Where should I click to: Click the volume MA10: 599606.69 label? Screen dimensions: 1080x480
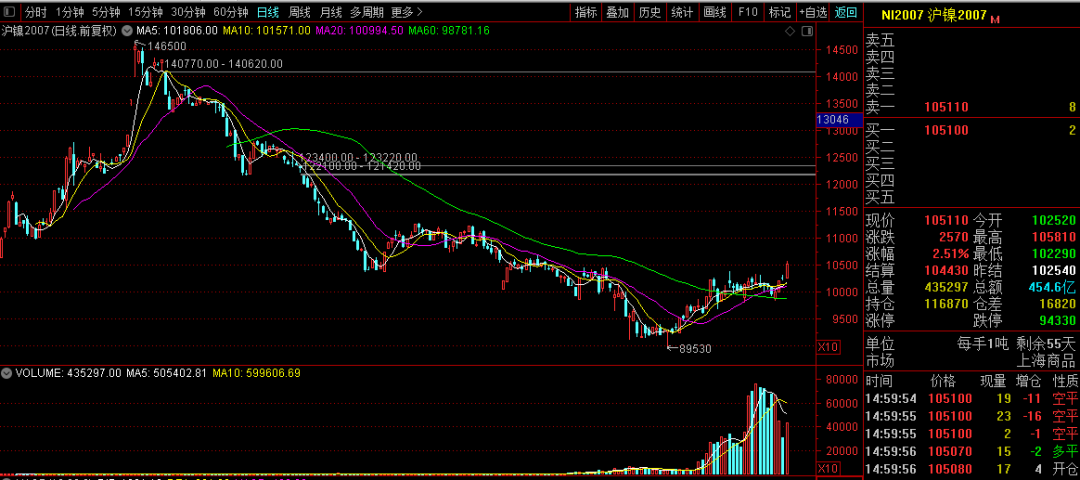[x=256, y=373]
